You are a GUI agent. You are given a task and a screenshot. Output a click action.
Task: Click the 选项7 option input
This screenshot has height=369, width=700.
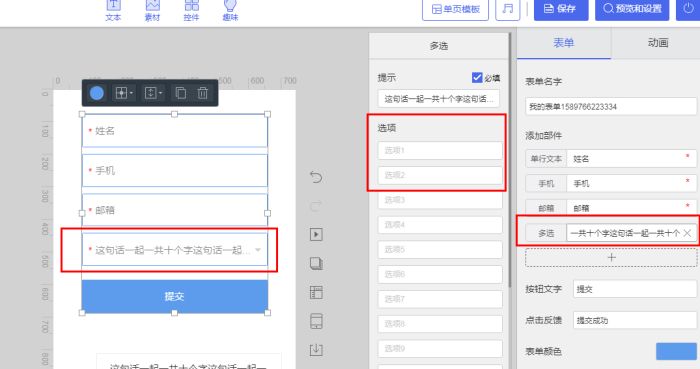[x=440, y=299]
